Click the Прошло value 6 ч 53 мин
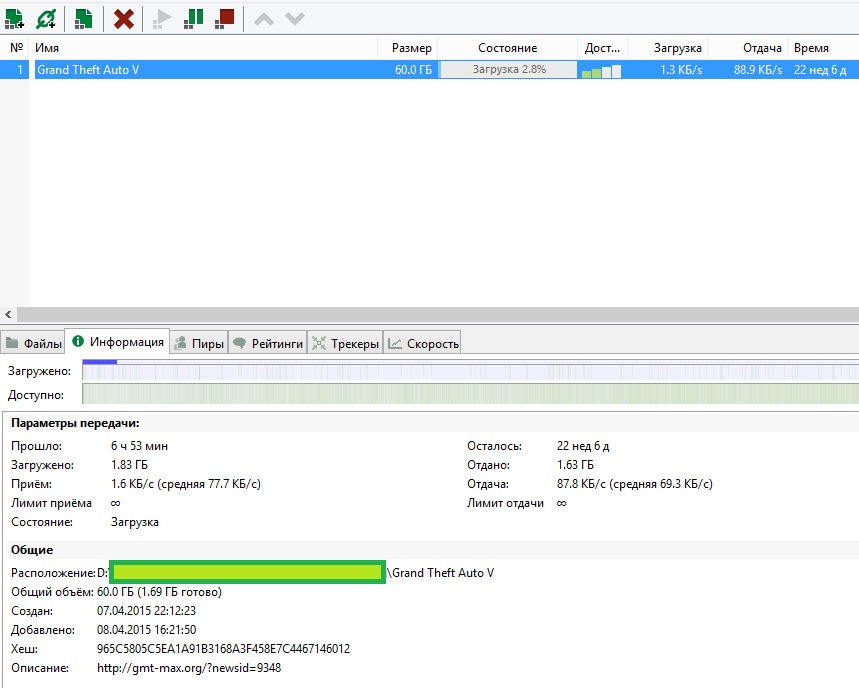The width and height of the screenshot is (859, 688). pyautogui.click(x=139, y=446)
